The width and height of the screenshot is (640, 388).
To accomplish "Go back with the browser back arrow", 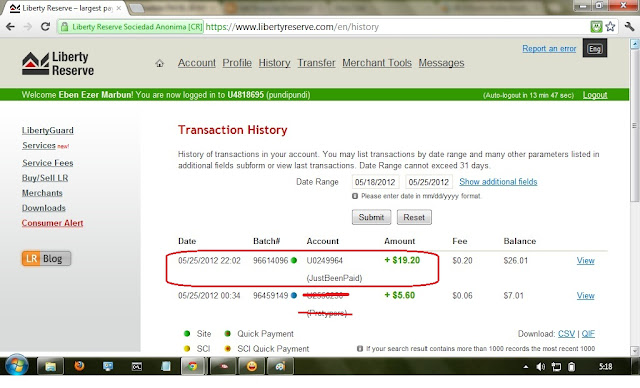I will pos(10,27).
